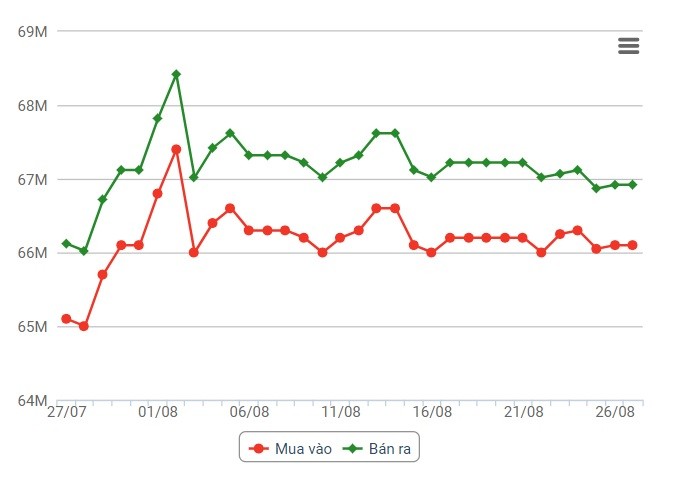Select the rightmost green Bán ra point

(x=633, y=185)
